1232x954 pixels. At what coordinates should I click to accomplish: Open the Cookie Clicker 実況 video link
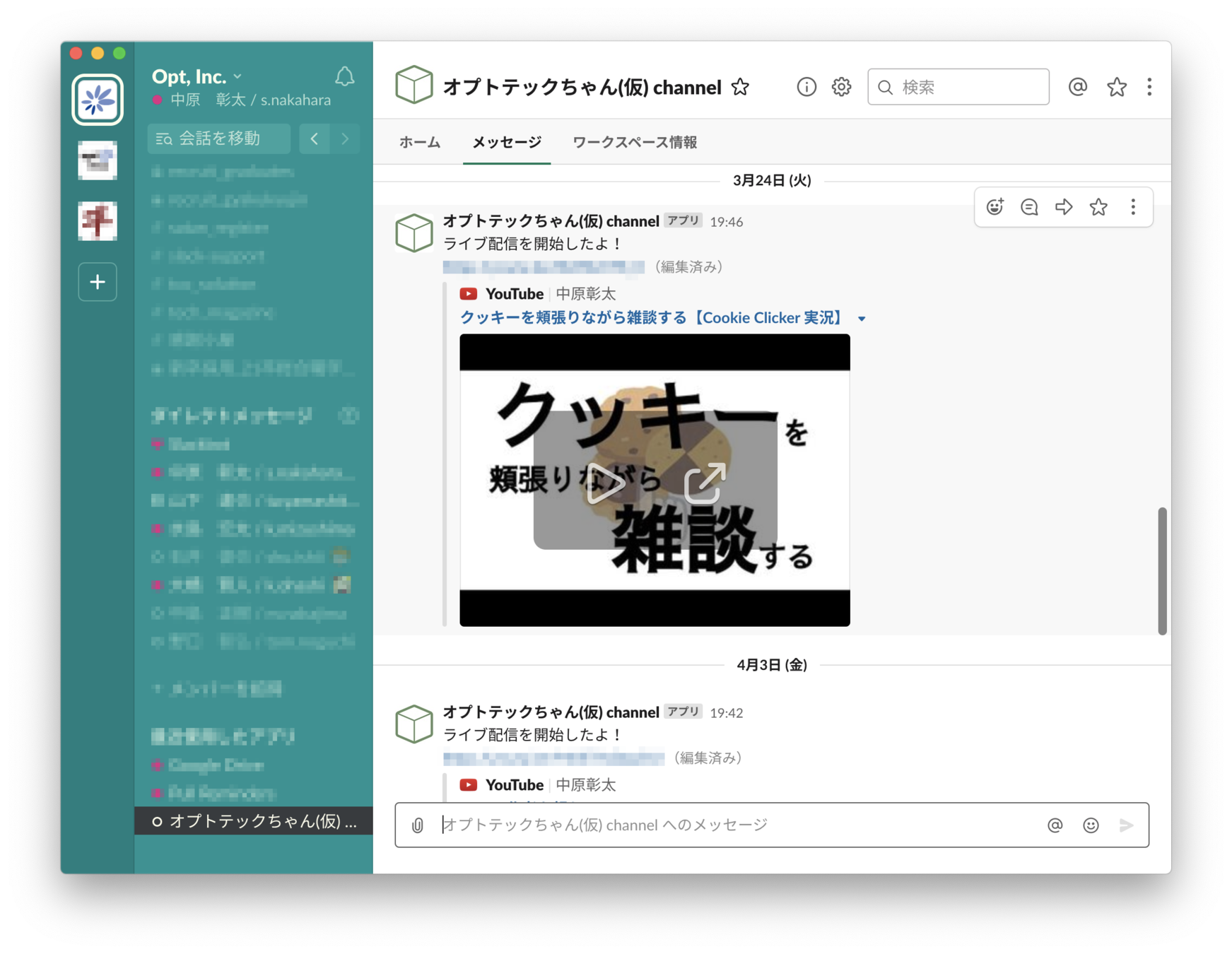point(653,317)
